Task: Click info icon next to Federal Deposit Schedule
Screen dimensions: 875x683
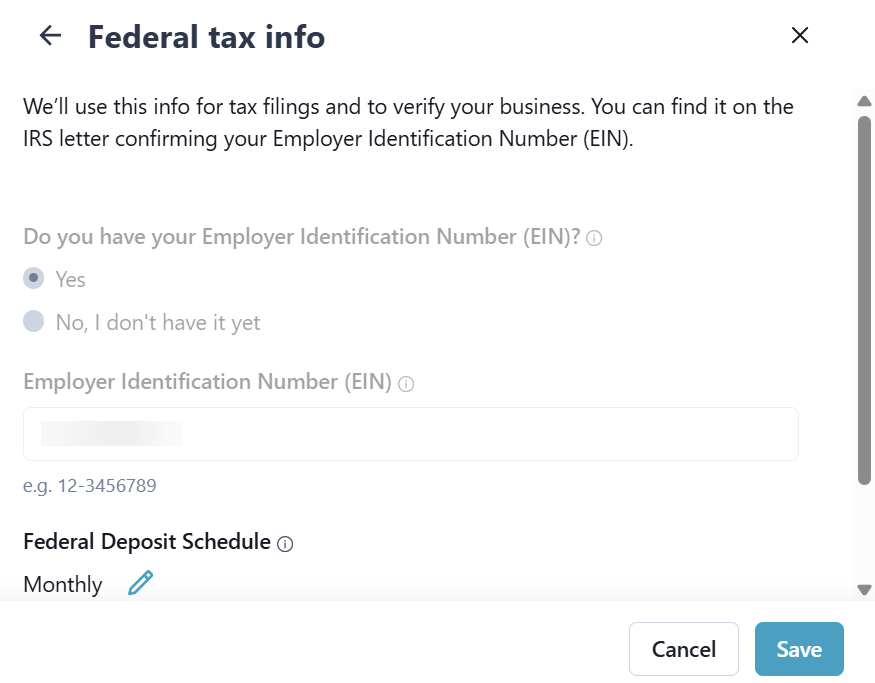Action: [x=285, y=544]
